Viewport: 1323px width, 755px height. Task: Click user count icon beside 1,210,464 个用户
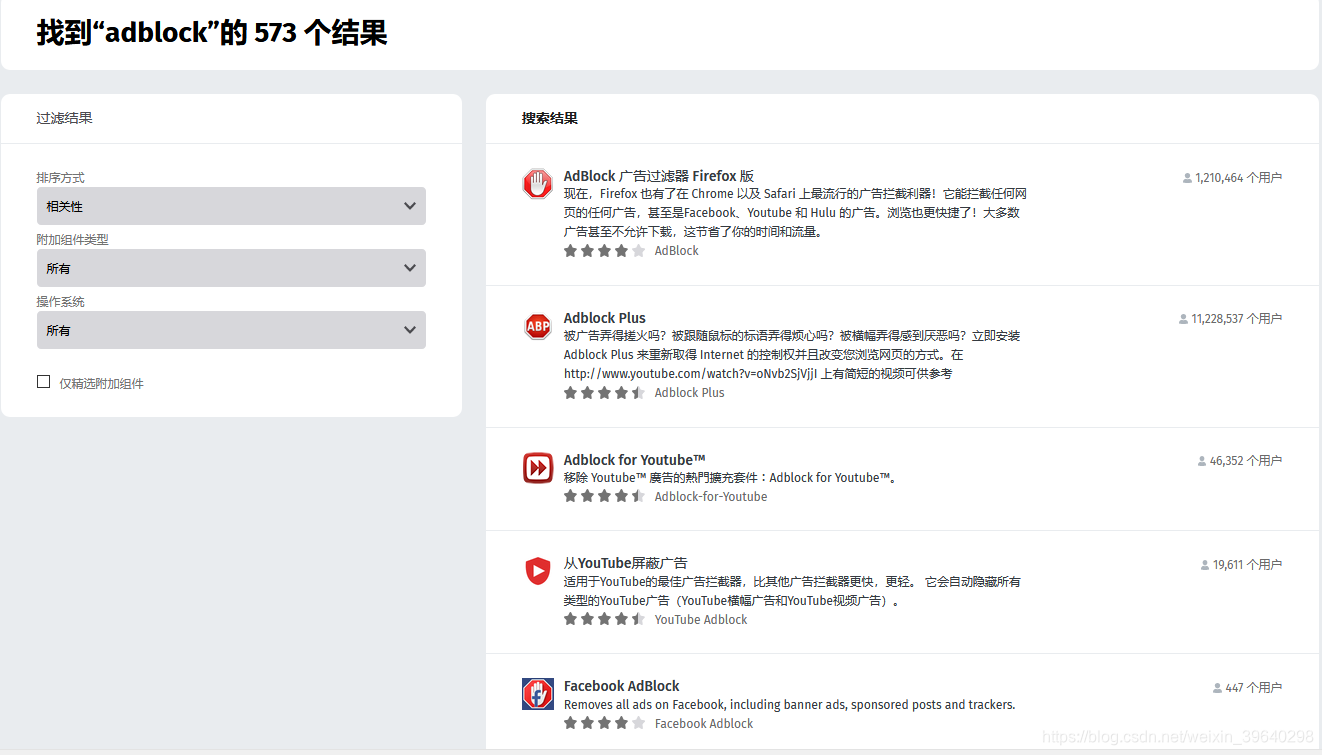pyautogui.click(x=1187, y=178)
